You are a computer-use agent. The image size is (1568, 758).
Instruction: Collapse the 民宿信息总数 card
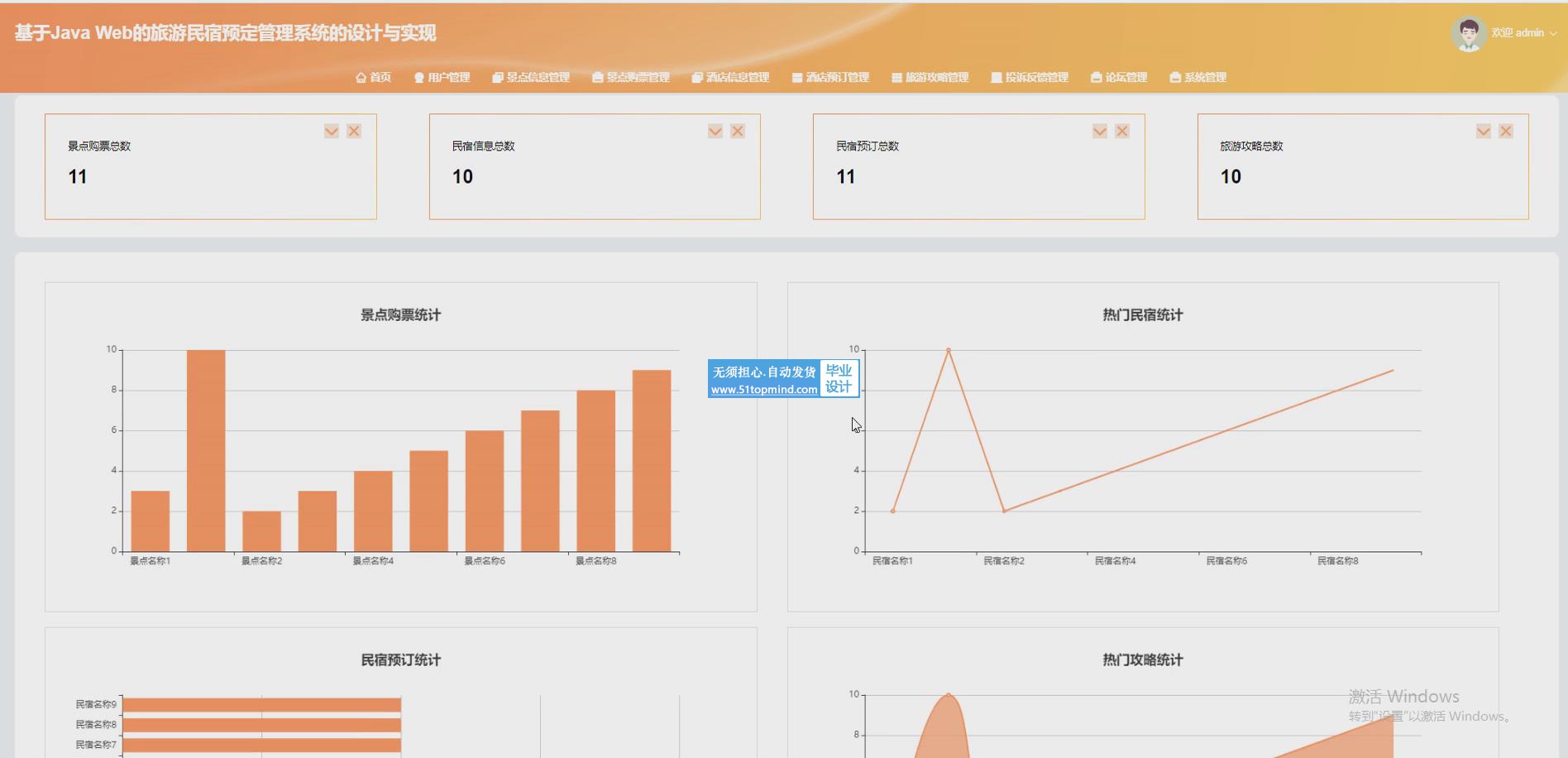[715, 131]
